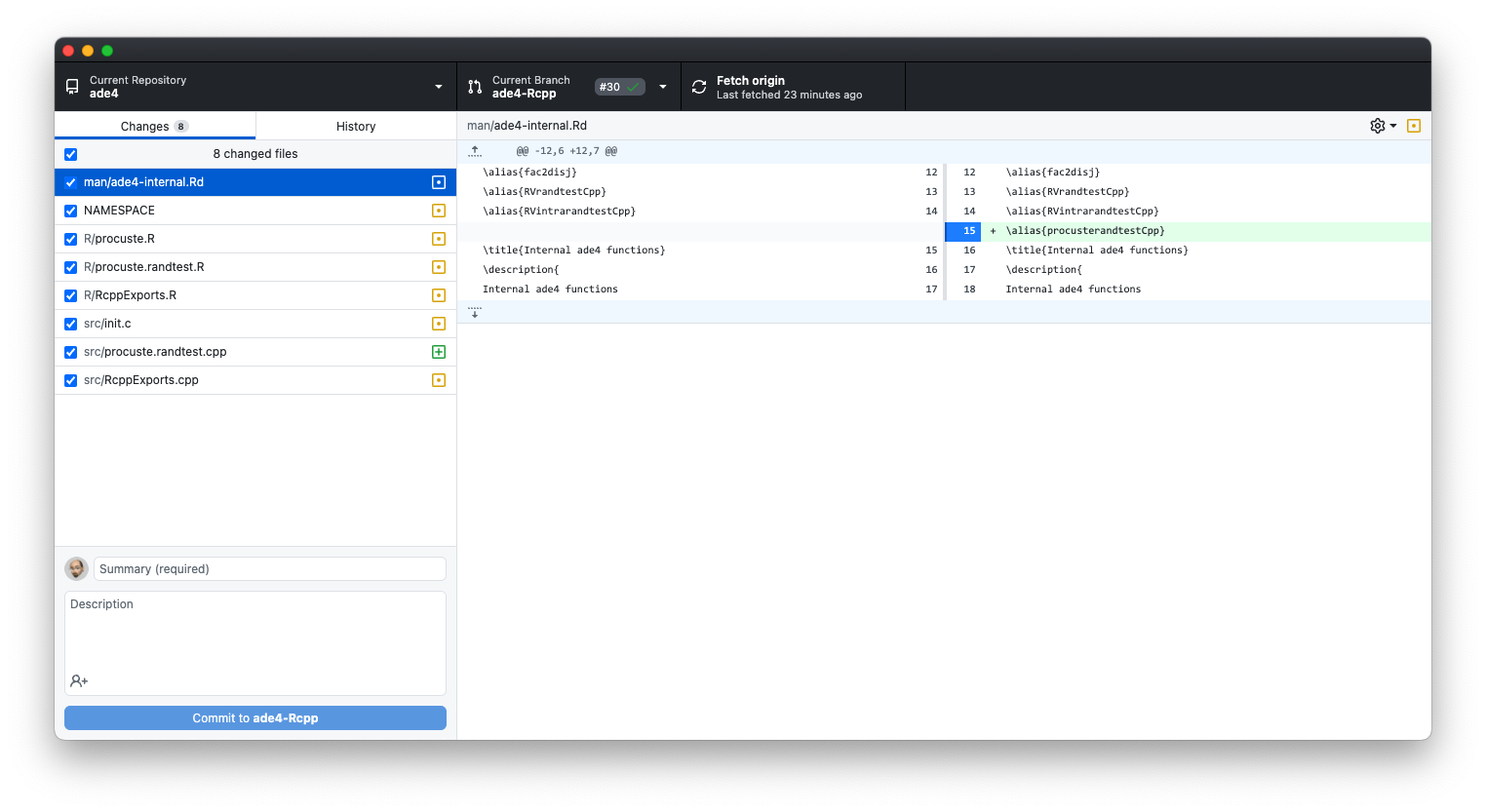Expand diff context downward below line 18
The height and width of the screenshot is (812, 1486).
(475, 312)
